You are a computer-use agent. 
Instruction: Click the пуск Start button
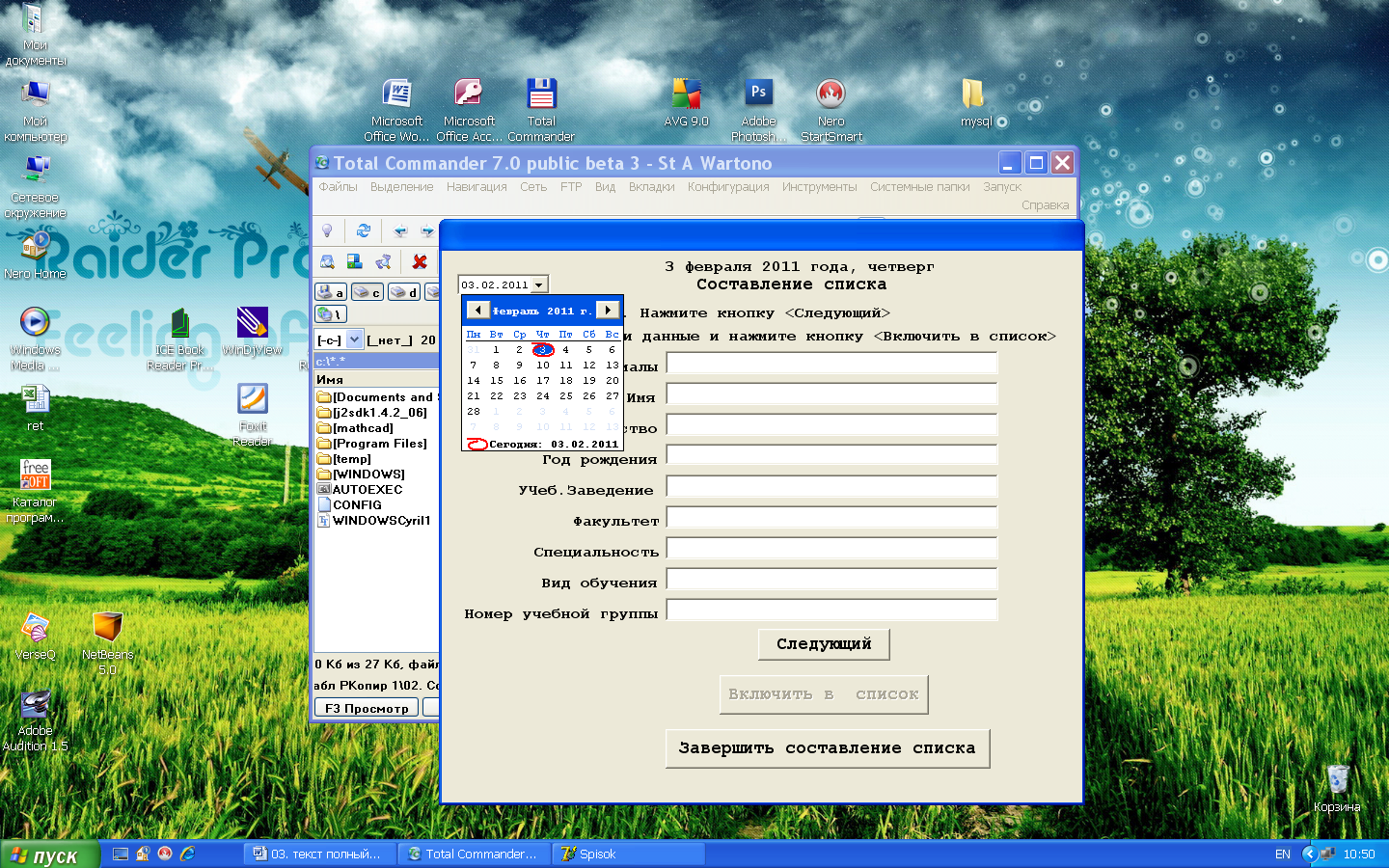pyautogui.click(x=48, y=854)
